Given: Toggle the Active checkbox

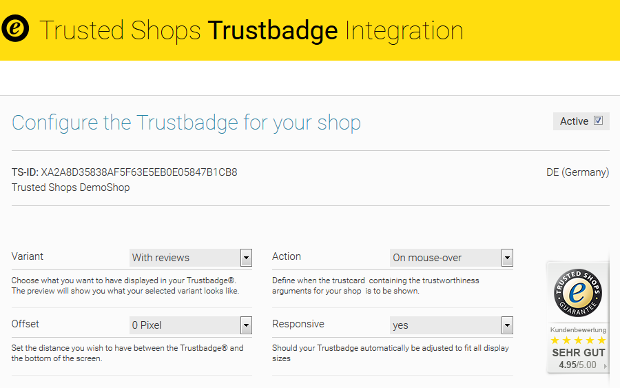Looking at the screenshot, I should tap(599, 121).
